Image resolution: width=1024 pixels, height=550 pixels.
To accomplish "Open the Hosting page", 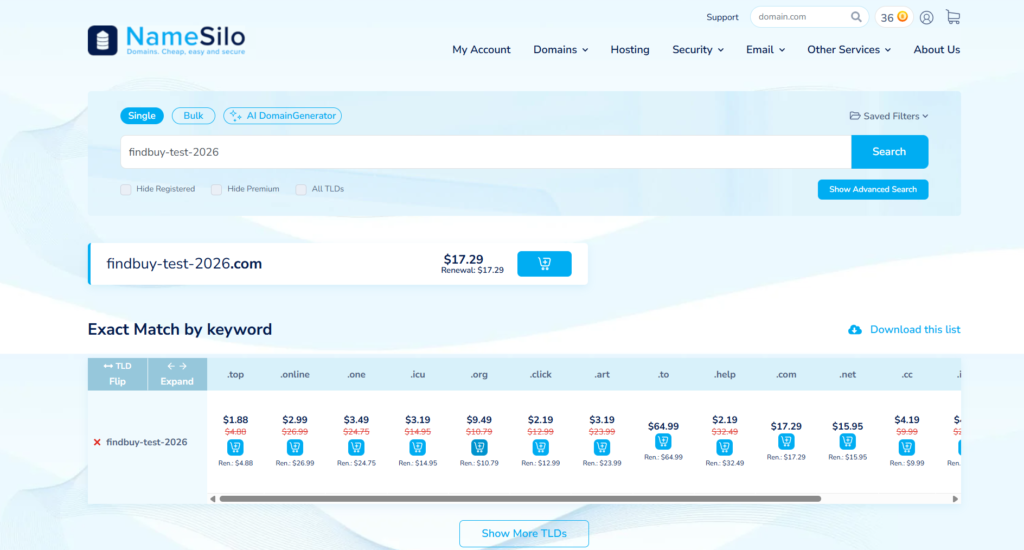I will [630, 50].
